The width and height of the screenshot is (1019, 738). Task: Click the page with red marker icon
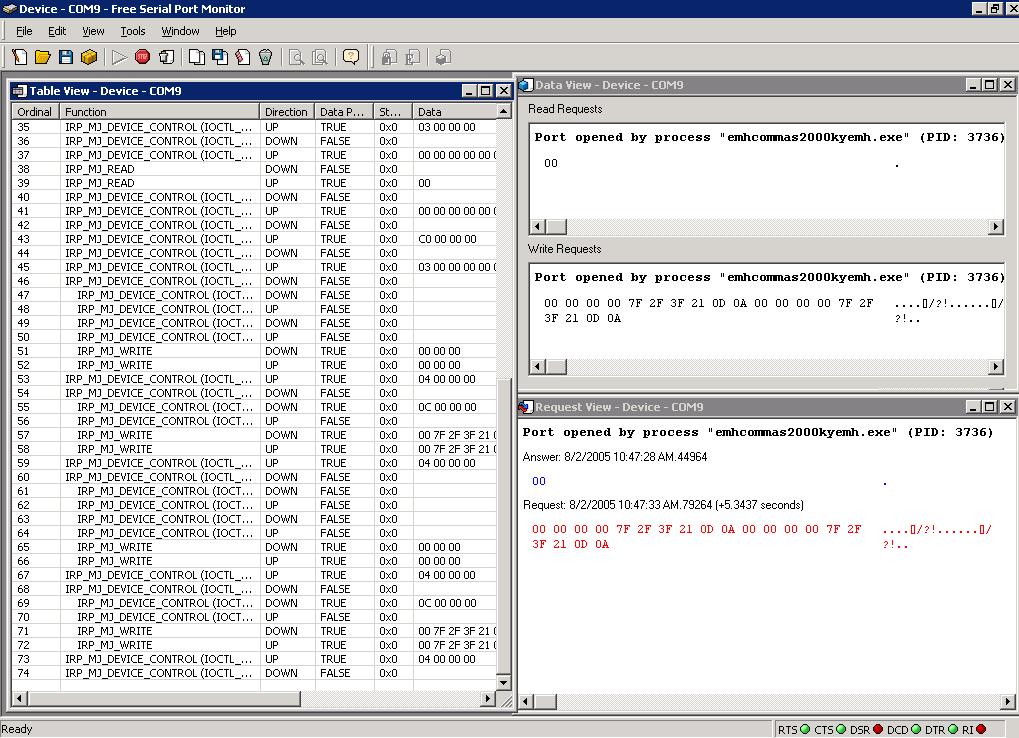tap(242, 57)
